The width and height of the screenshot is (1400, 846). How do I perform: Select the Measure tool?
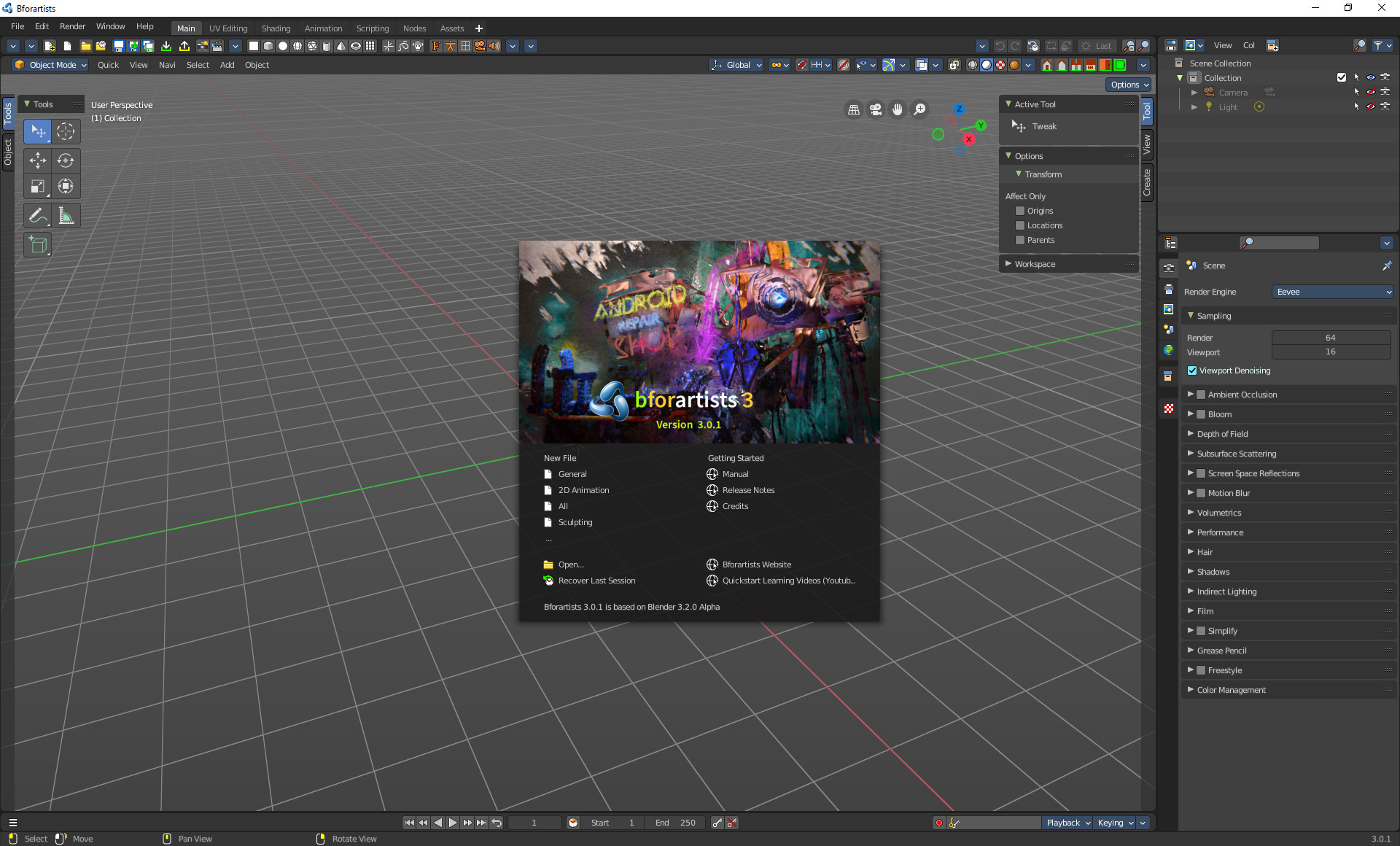pyautogui.click(x=66, y=215)
